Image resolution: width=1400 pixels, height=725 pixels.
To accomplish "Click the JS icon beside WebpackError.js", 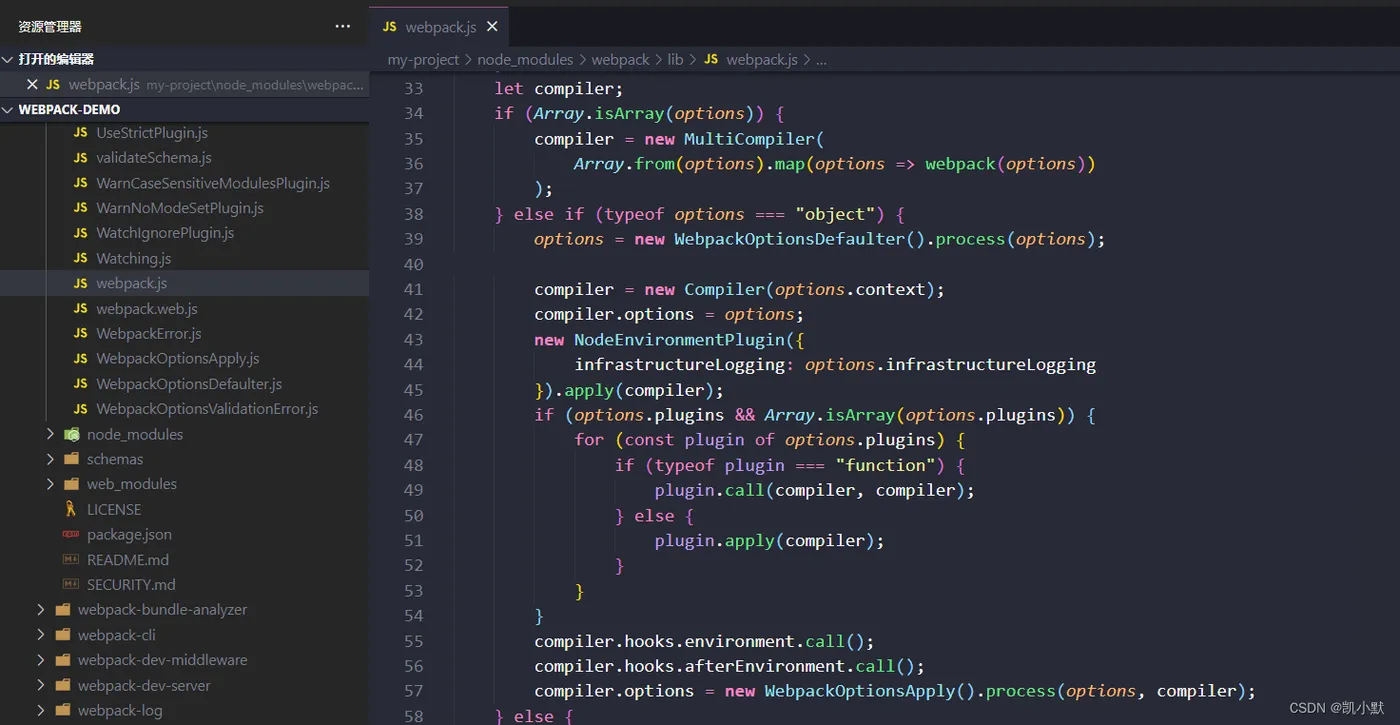I will [80, 334].
